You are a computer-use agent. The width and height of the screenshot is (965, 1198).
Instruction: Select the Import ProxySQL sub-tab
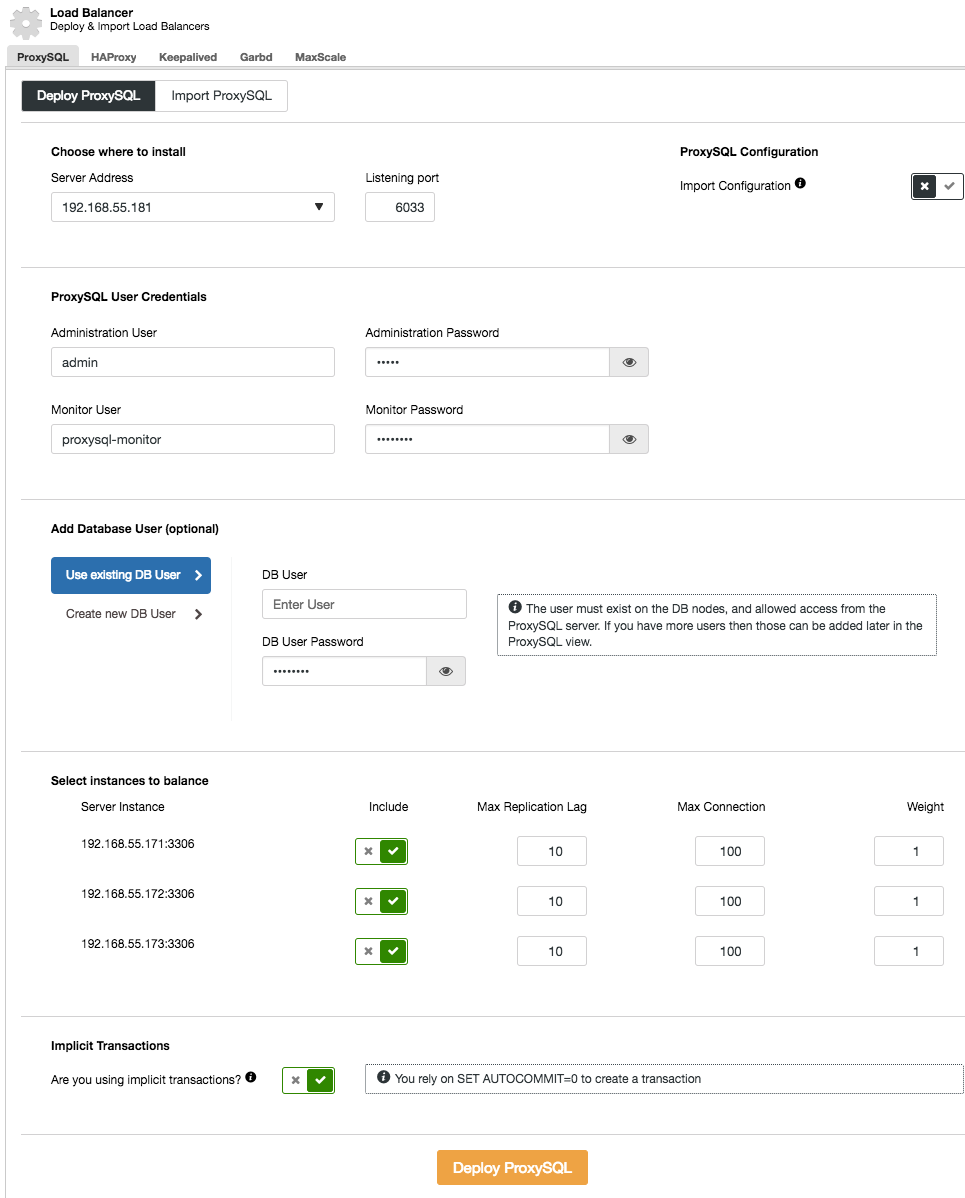[x=222, y=96]
